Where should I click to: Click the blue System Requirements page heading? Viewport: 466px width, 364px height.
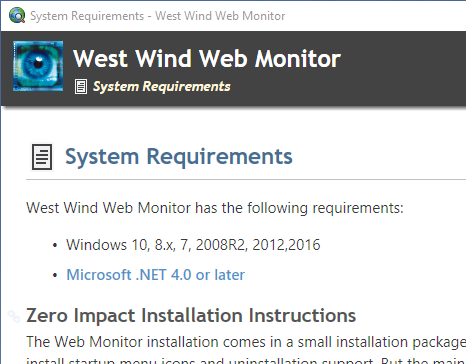179,156
